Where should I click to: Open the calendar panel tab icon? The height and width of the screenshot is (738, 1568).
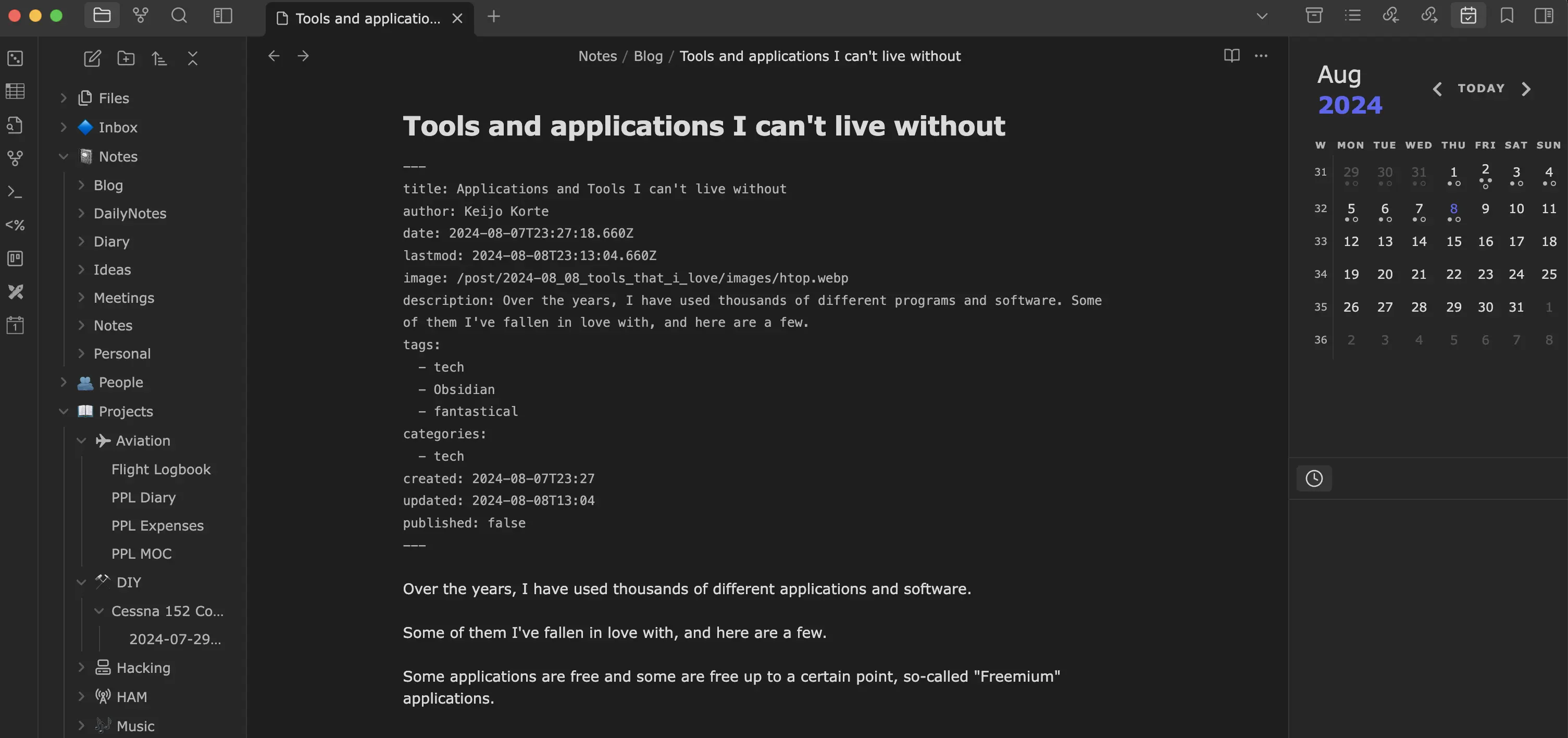[x=1468, y=16]
